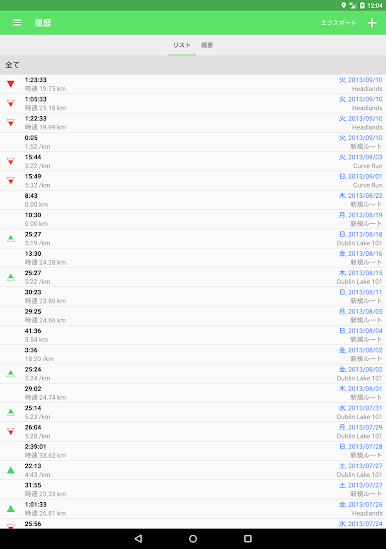Viewport: 386px width, 549px height.
Task: Tap the battery icon in status bar
Action: pos(362,5)
